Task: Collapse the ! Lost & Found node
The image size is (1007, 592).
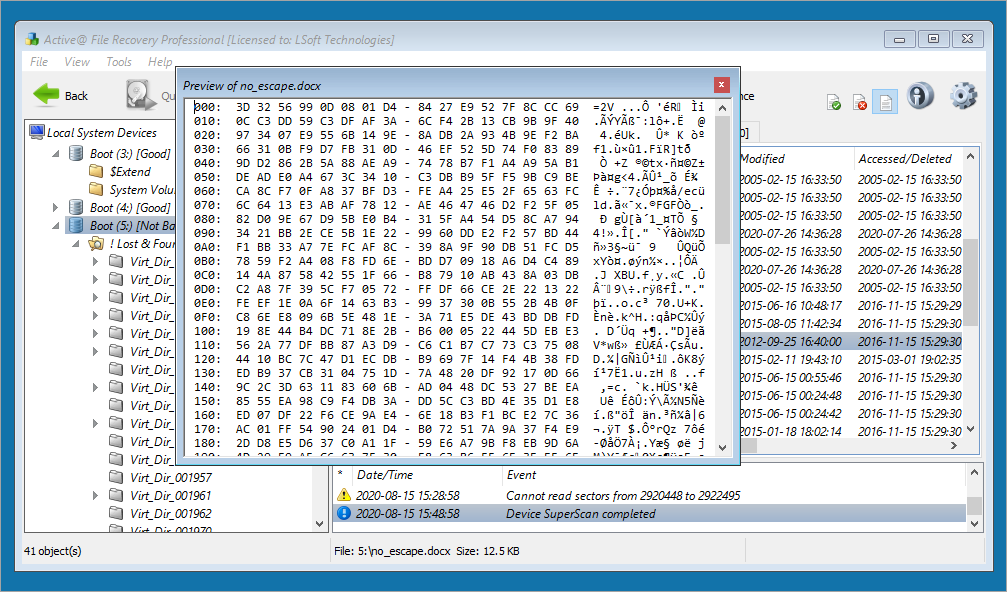Action: tap(76, 244)
